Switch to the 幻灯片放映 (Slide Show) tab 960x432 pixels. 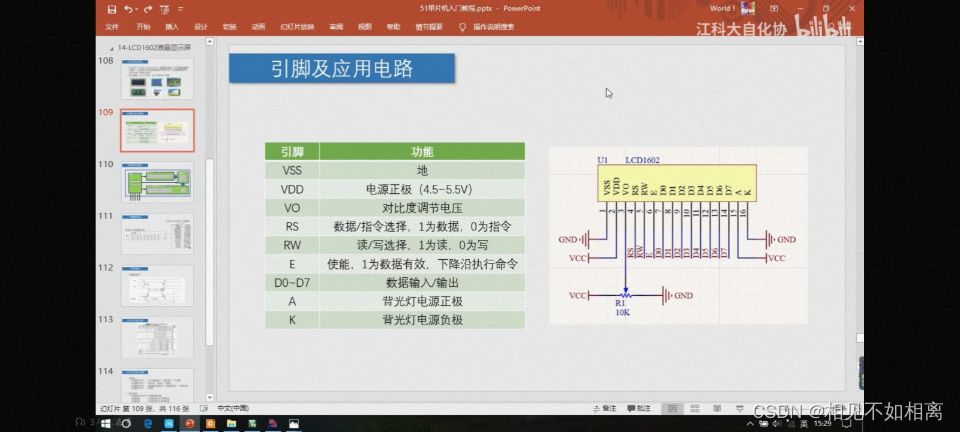point(297,27)
